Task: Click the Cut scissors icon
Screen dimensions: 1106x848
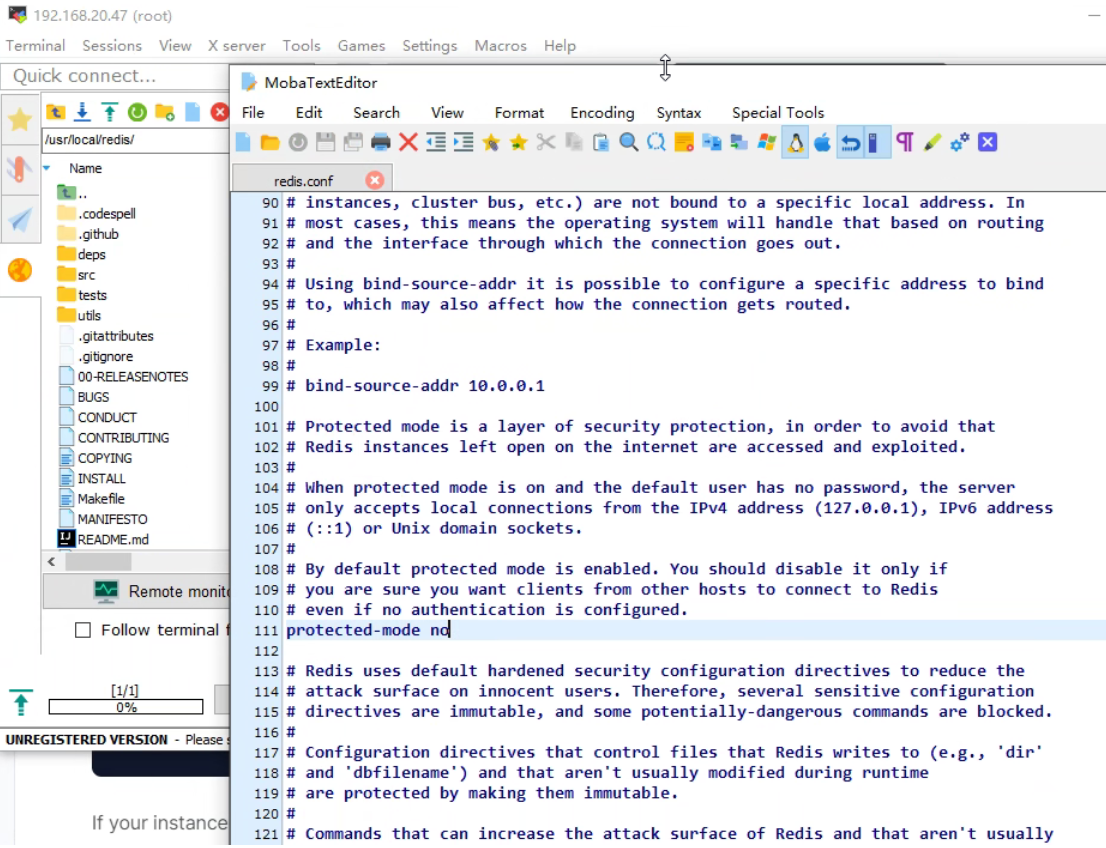Action: click(546, 143)
